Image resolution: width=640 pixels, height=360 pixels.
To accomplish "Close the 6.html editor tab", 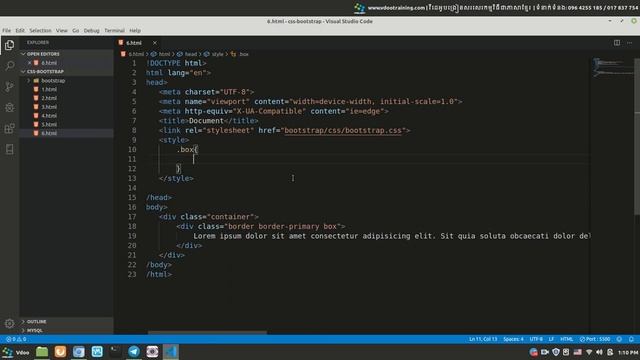I will click(155, 43).
